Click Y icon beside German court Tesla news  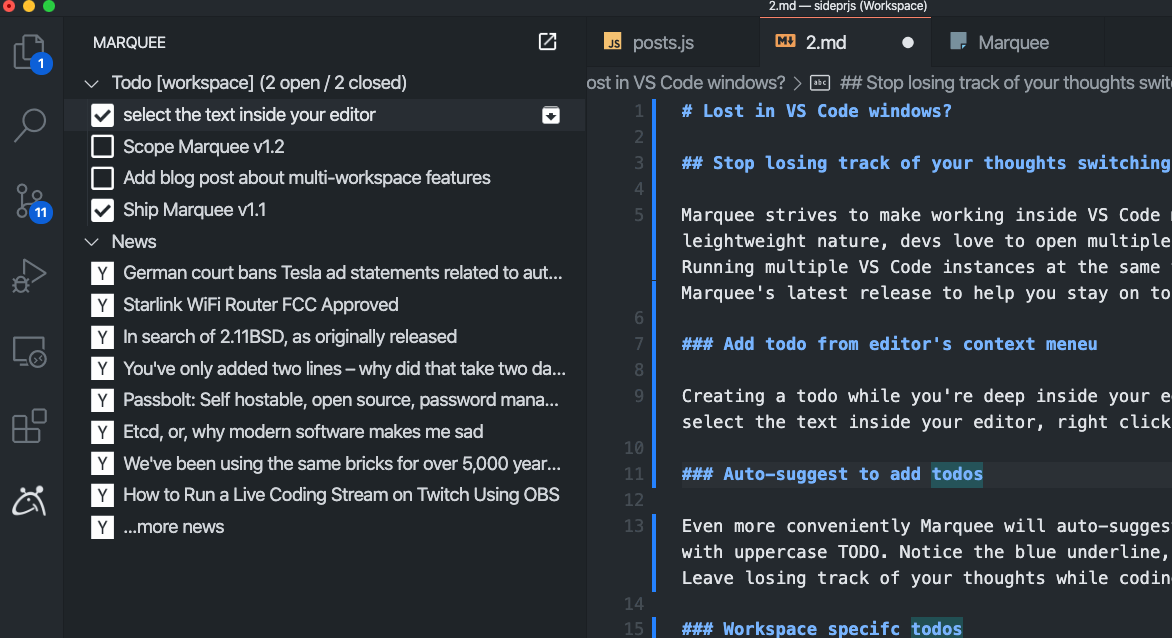102,273
